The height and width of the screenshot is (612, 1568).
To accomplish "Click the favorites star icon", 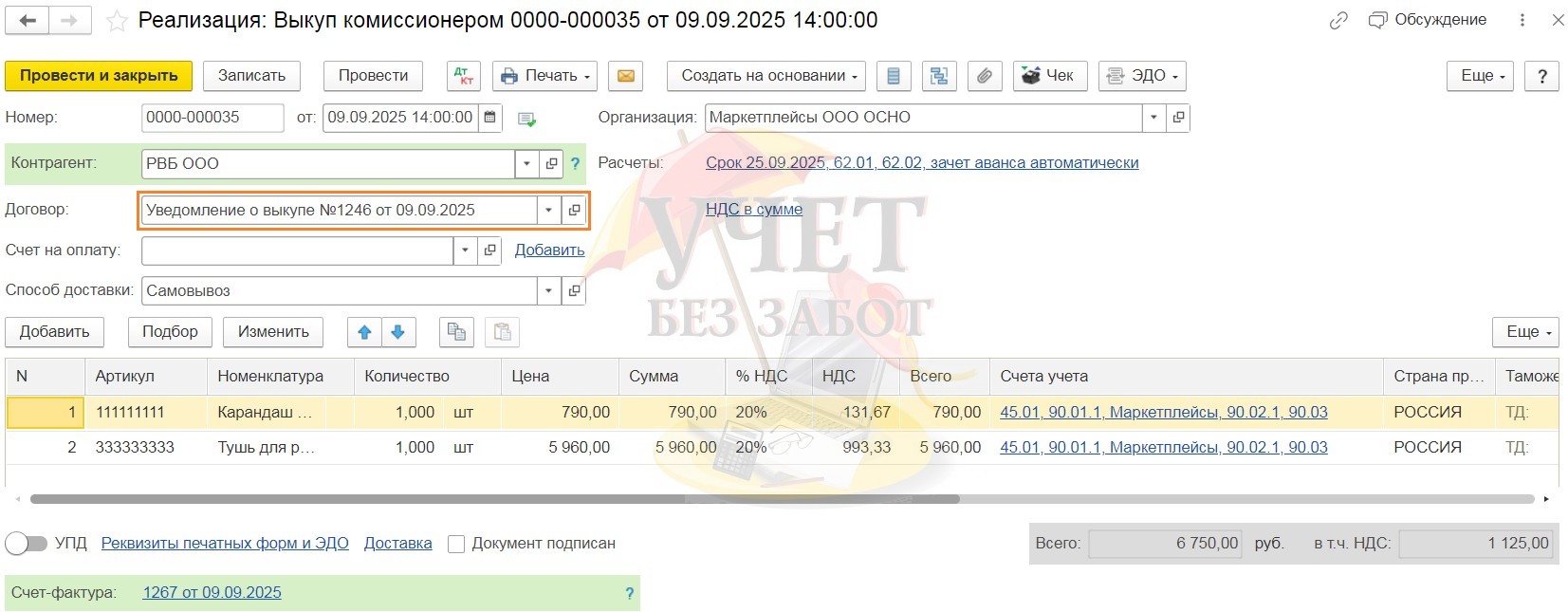I will [117, 21].
